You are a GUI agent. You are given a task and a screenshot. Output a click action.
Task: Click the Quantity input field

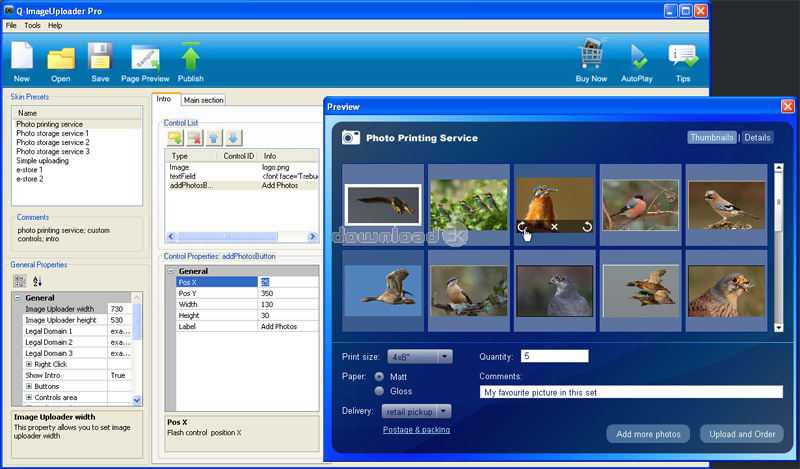[554, 356]
